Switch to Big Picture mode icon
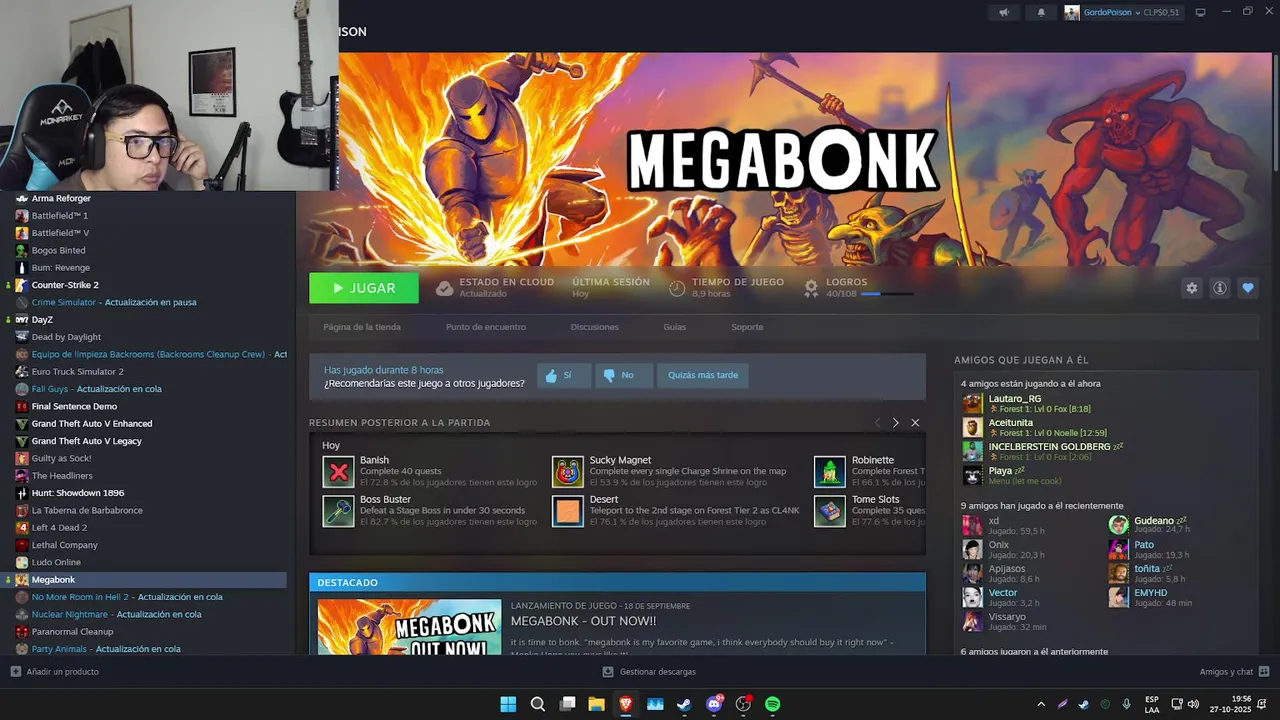Image resolution: width=1280 pixels, height=720 pixels. [x=1200, y=12]
